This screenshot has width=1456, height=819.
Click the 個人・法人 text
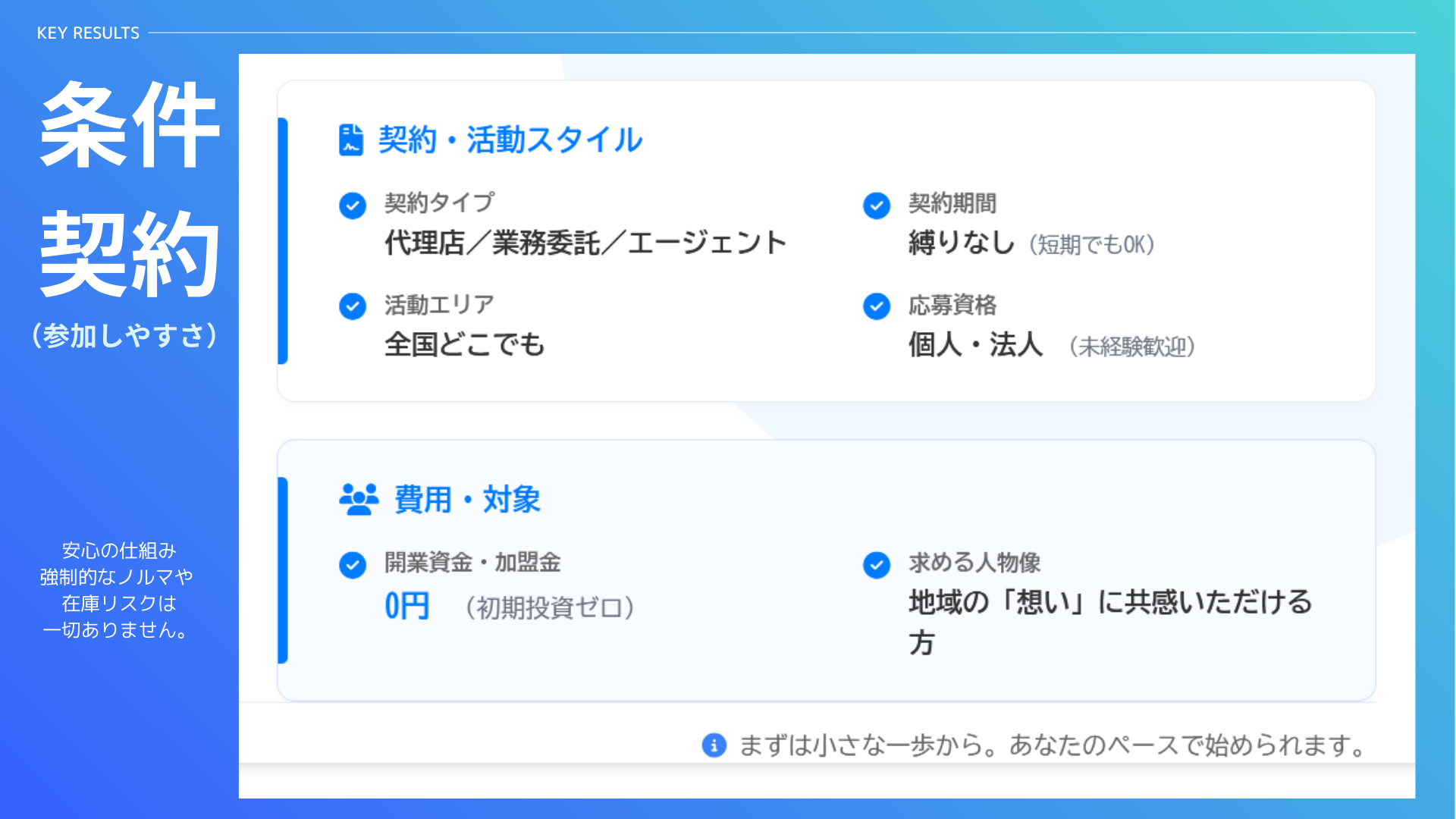976,345
